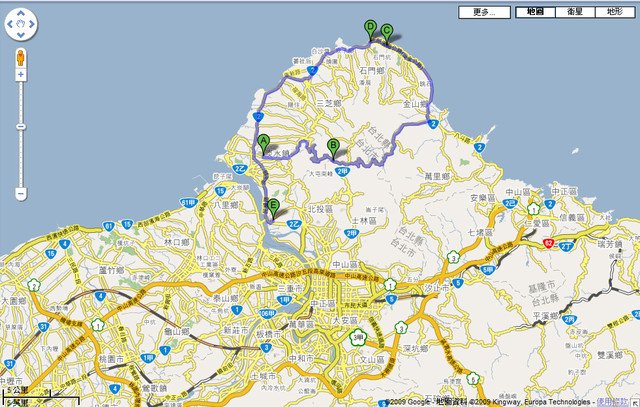Click the zoom slider handle
The height and width of the screenshot is (407, 640).
click(21, 127)
